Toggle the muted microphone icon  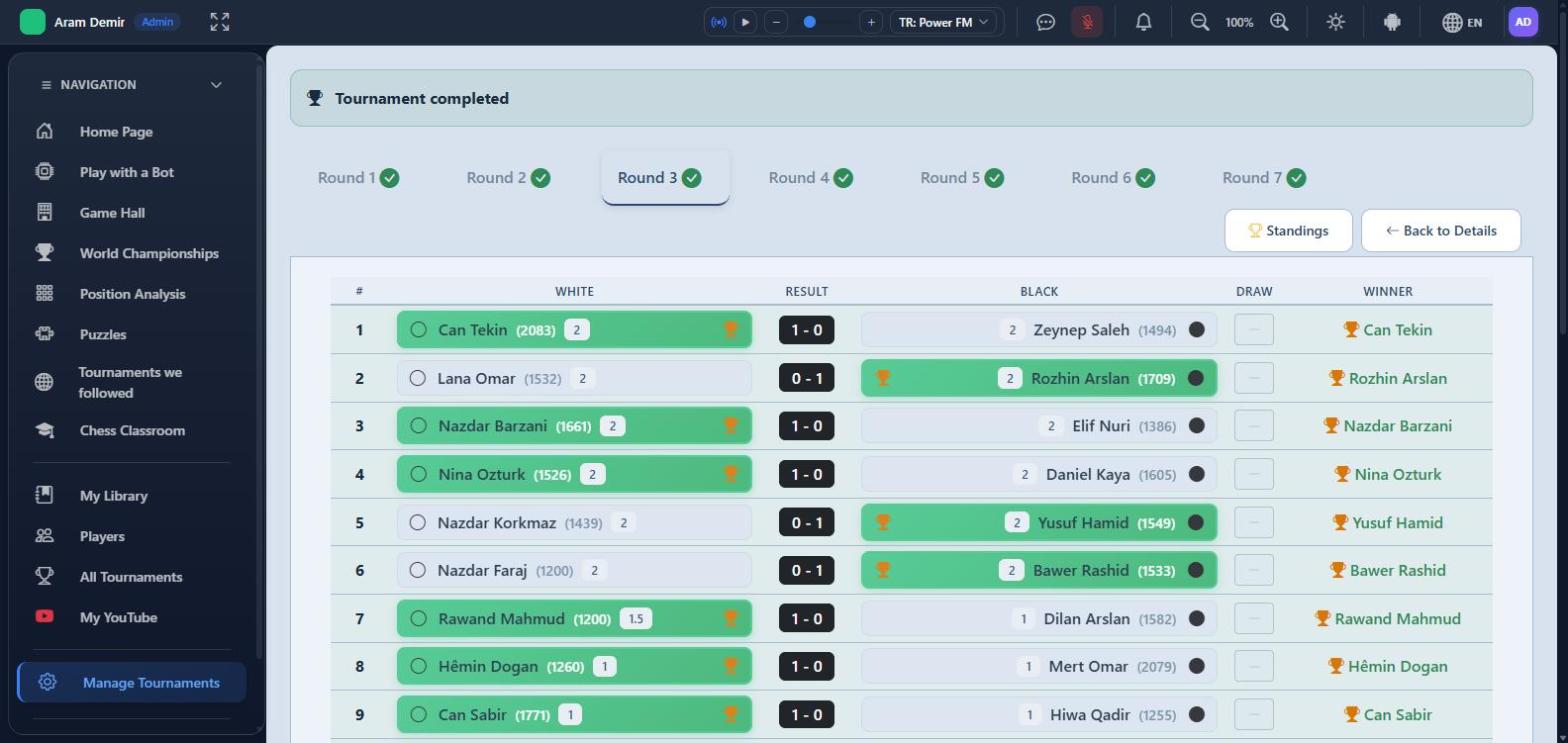[1087, 22]
